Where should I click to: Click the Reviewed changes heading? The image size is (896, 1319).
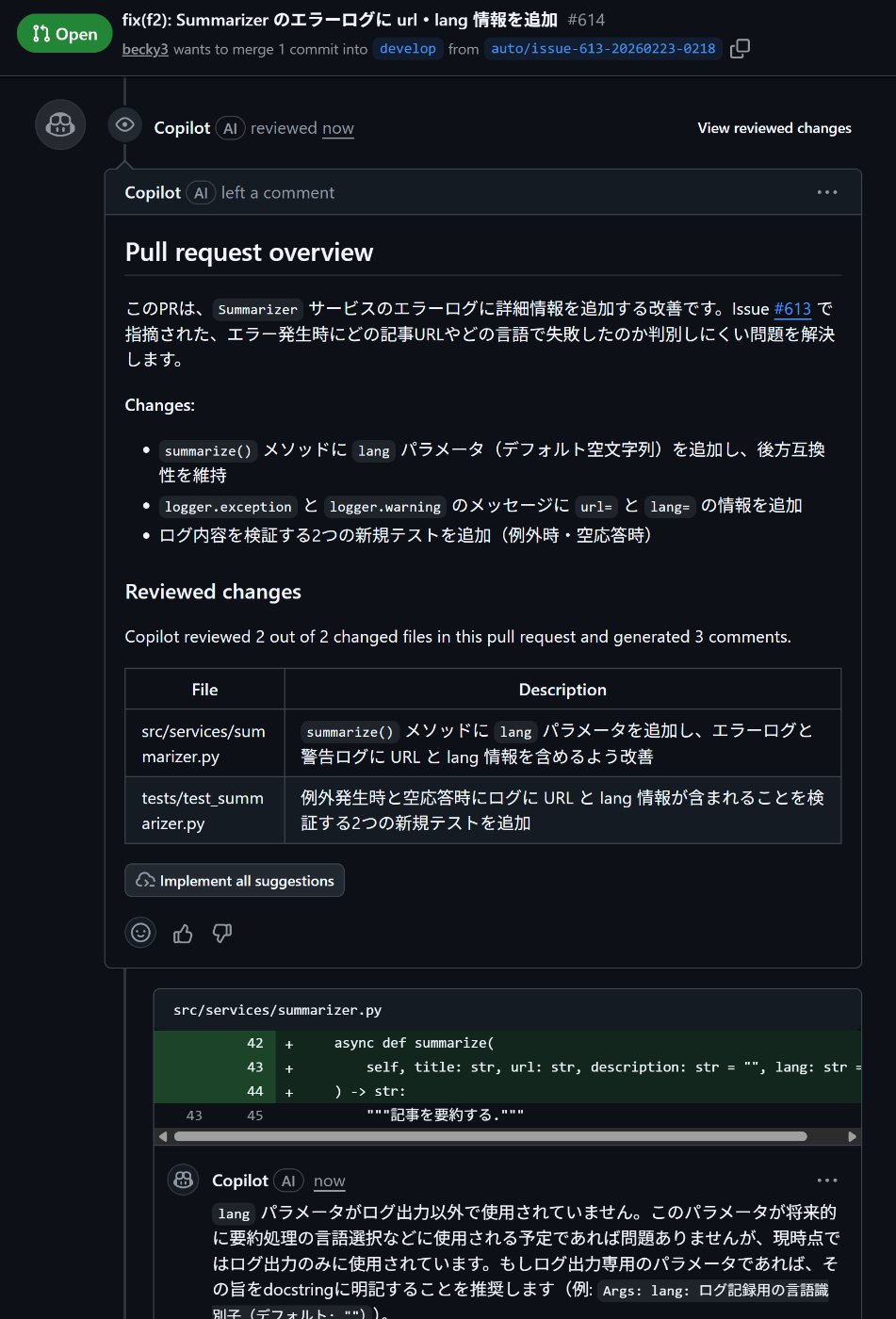coord(213,592)
